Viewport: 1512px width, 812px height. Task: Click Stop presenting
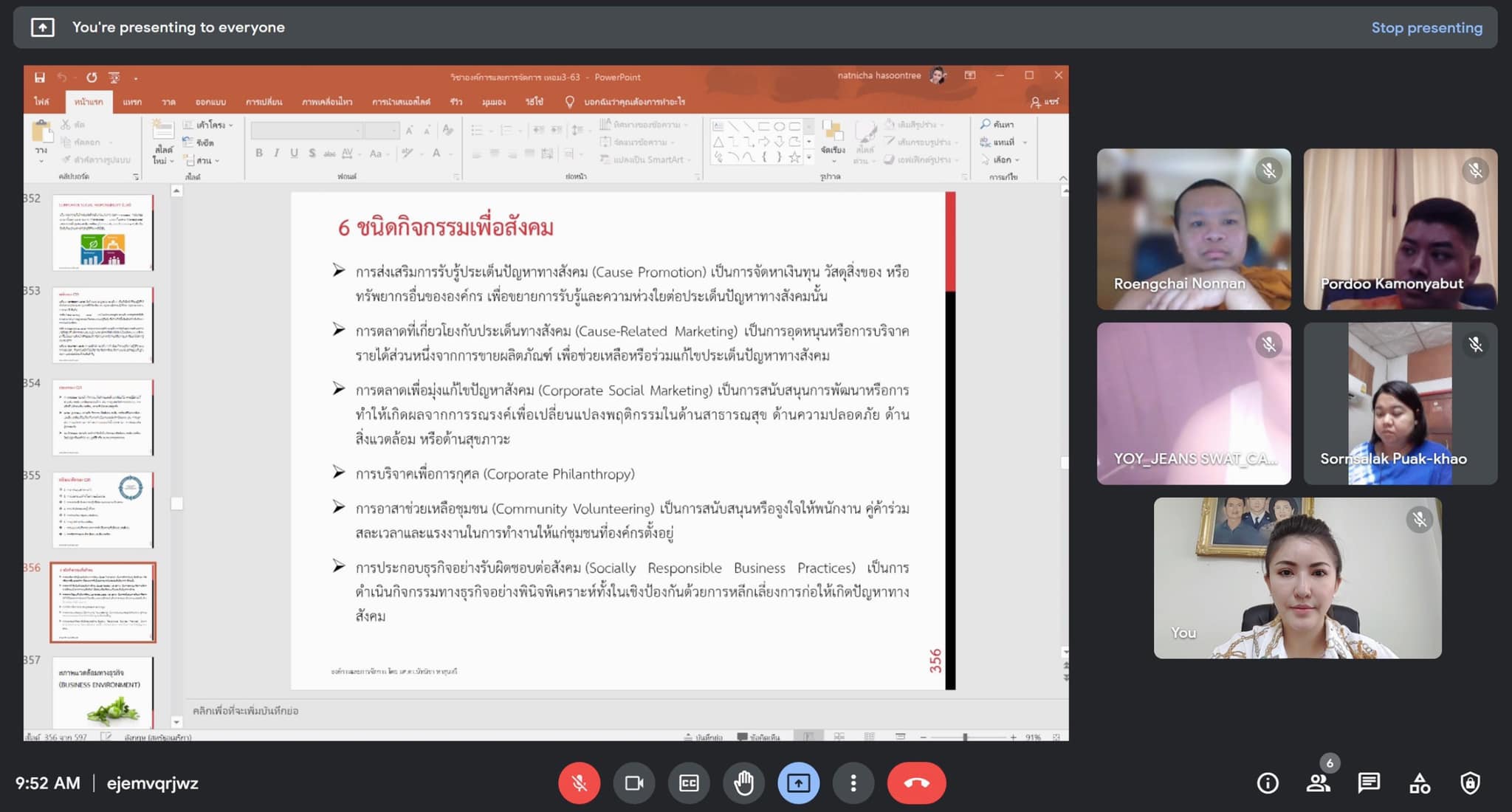[1426, 28]
